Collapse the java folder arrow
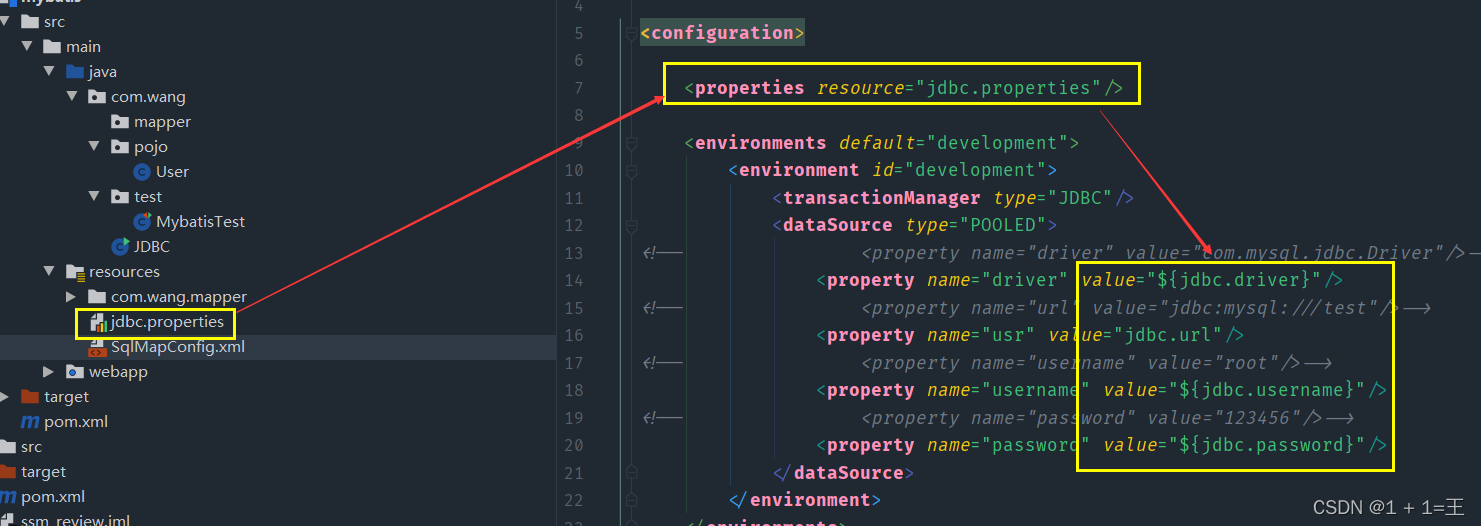This screenshot has height=526, width=1481. pyautogui.click(x=50, y=71)
